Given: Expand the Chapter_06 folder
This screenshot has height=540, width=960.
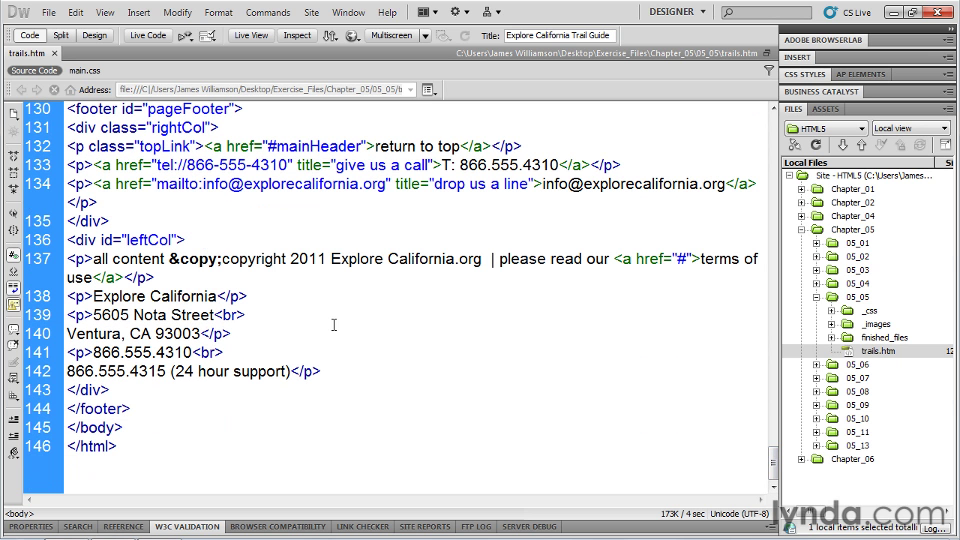Looking at the screenshot, I should pos(801,459).
